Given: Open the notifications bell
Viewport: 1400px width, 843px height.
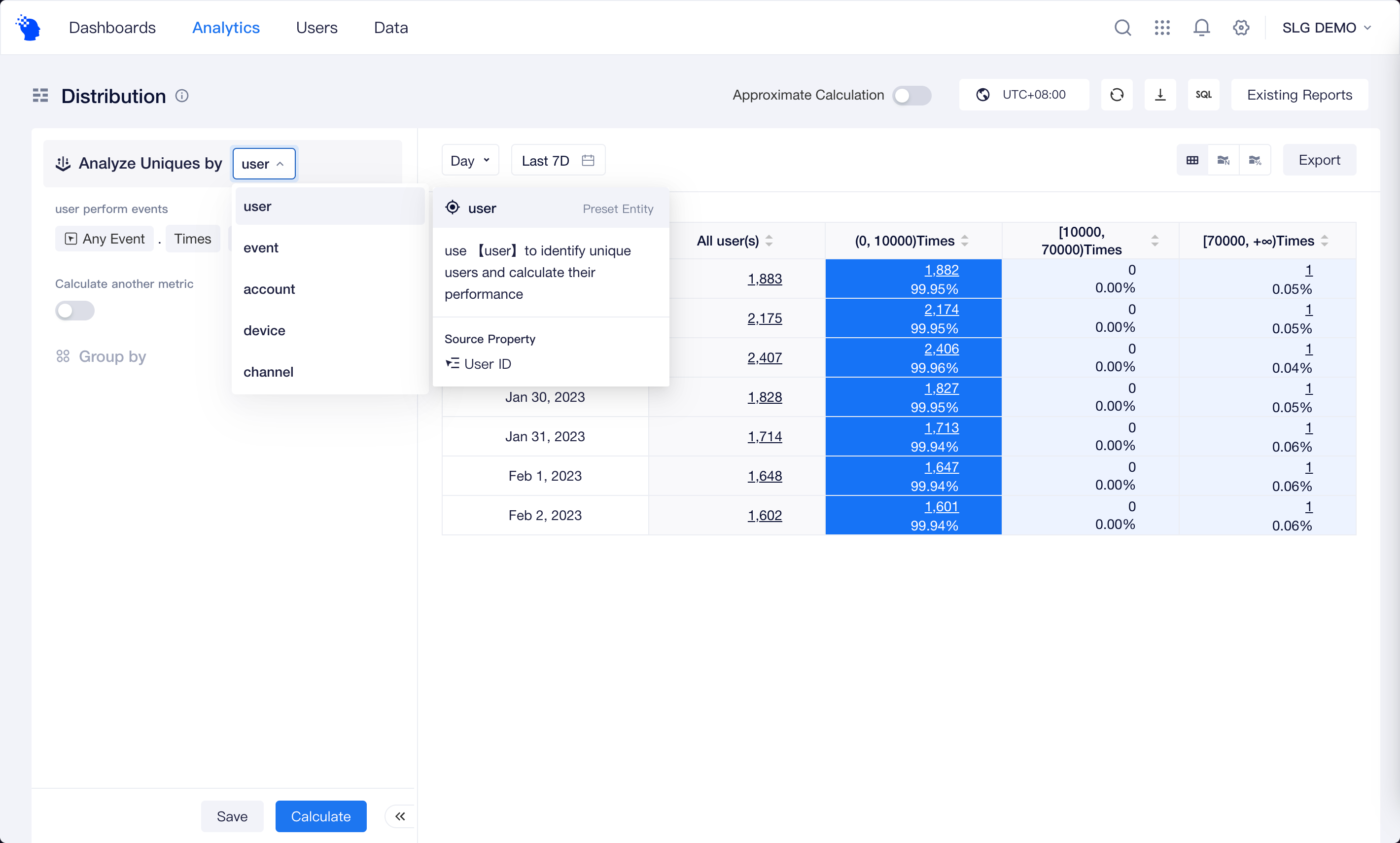Looking at the screenshot, I should (x=1201, y=27).
